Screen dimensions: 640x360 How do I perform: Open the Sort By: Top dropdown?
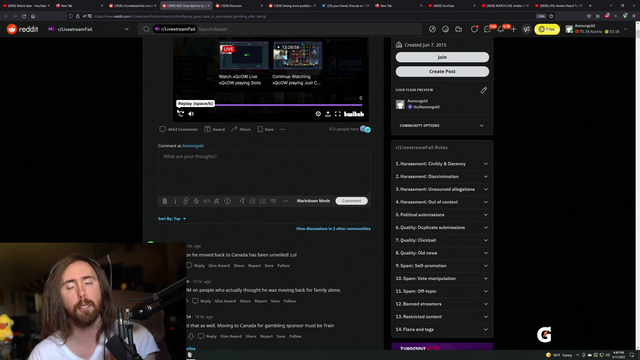pos(172,219)
